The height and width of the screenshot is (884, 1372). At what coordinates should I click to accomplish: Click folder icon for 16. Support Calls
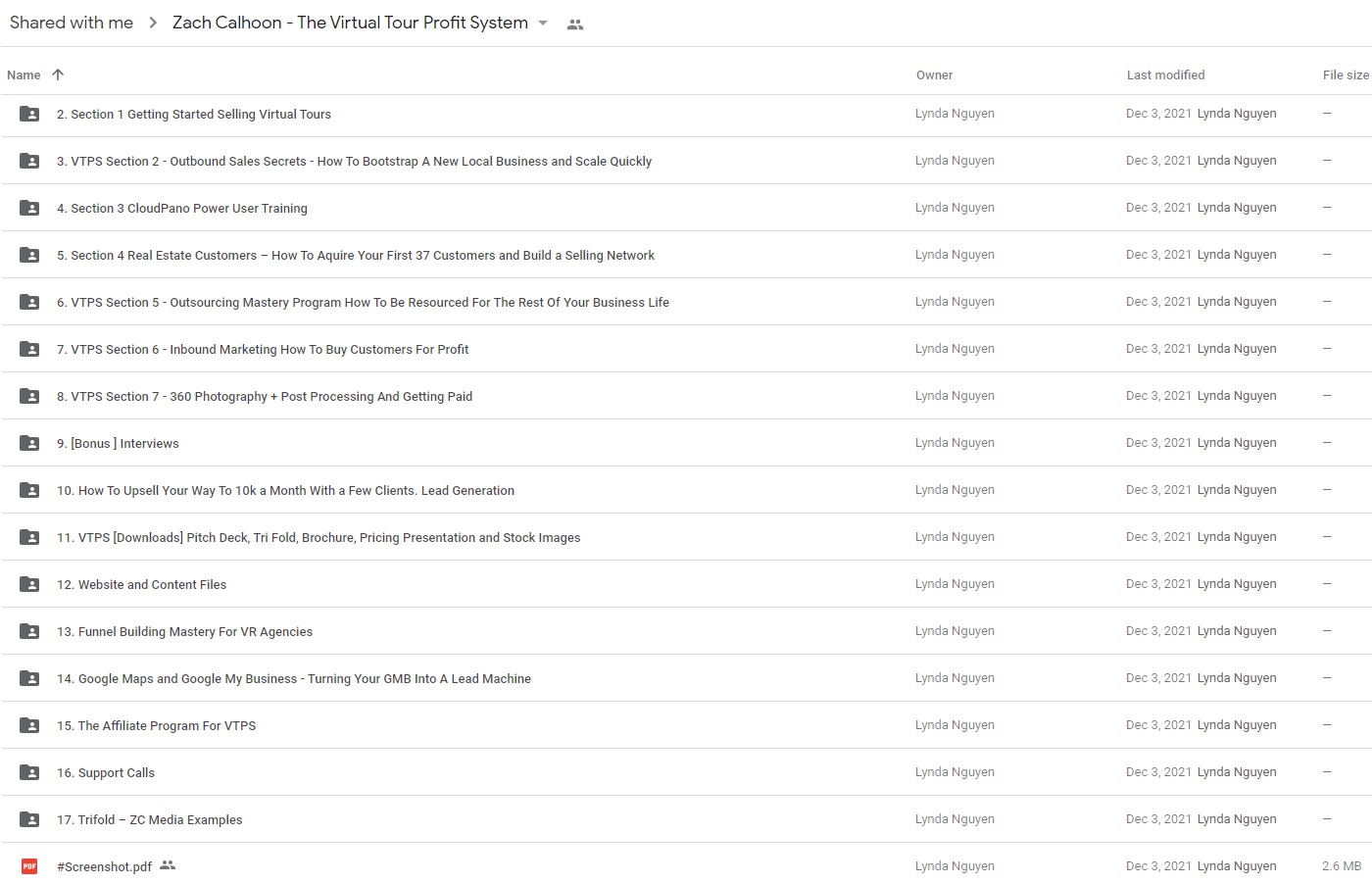coord(29,772)
